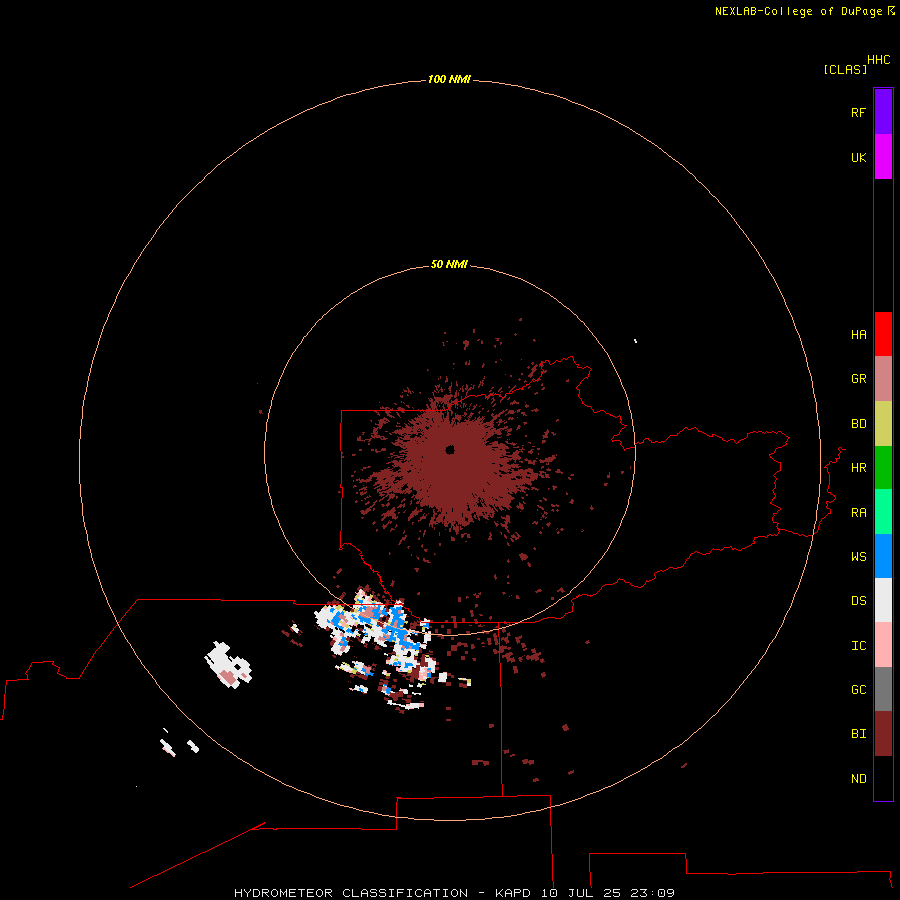Select the GR dusty pink legend swatch
The image size is (900, 900).
[883, 379]
